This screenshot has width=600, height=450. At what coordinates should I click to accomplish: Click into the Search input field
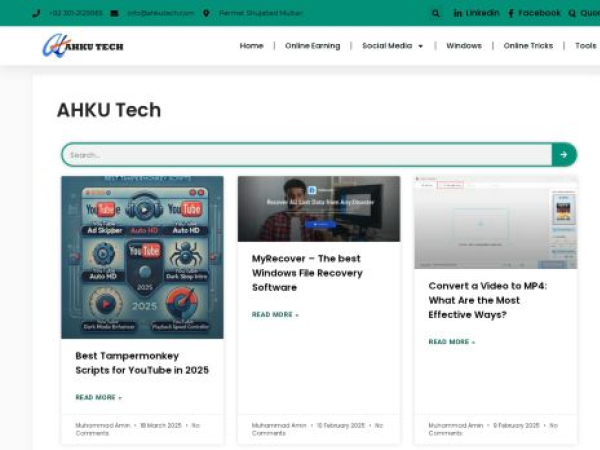(x=307, y=155)
